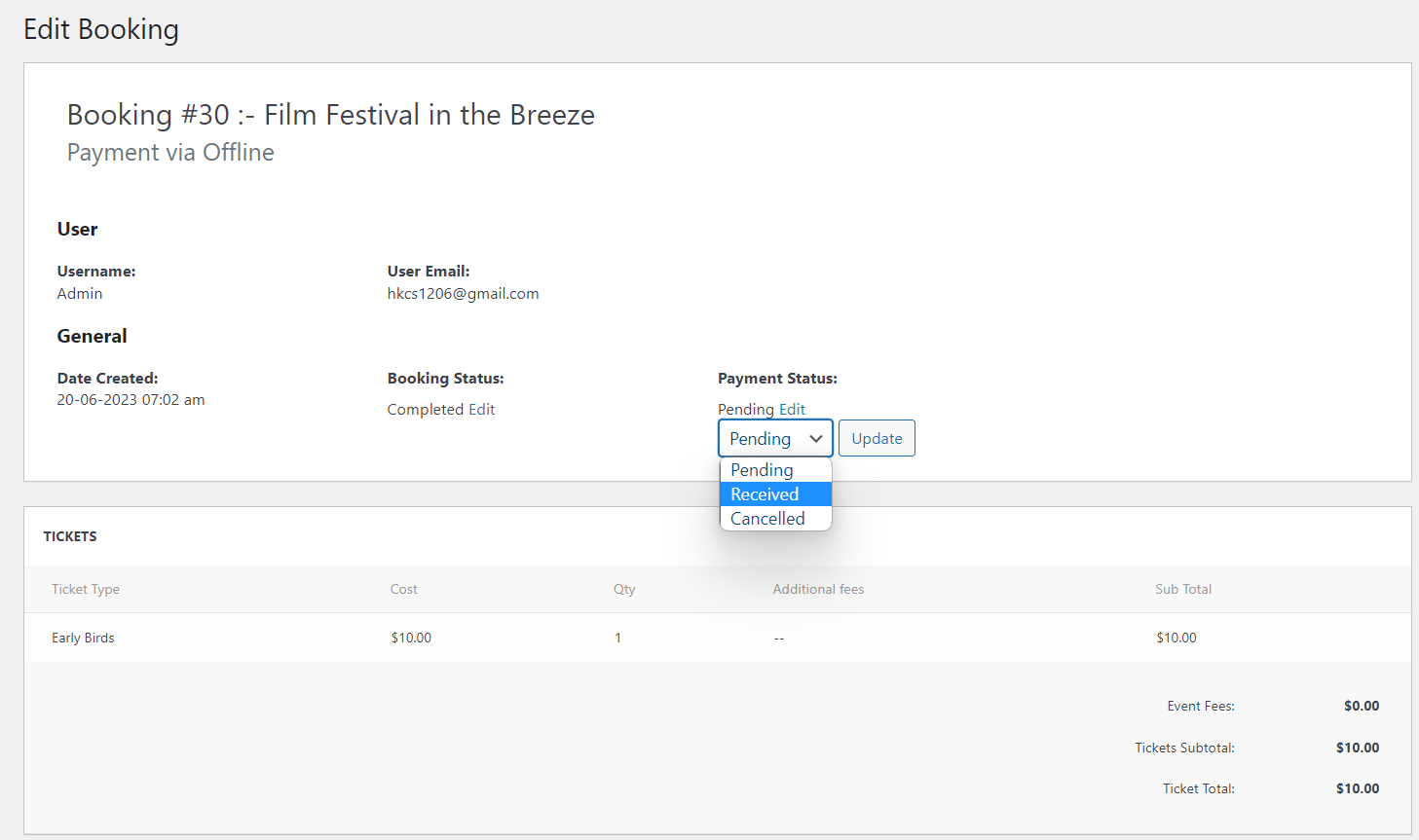Click the Ticket Type column header

[86, 589]
